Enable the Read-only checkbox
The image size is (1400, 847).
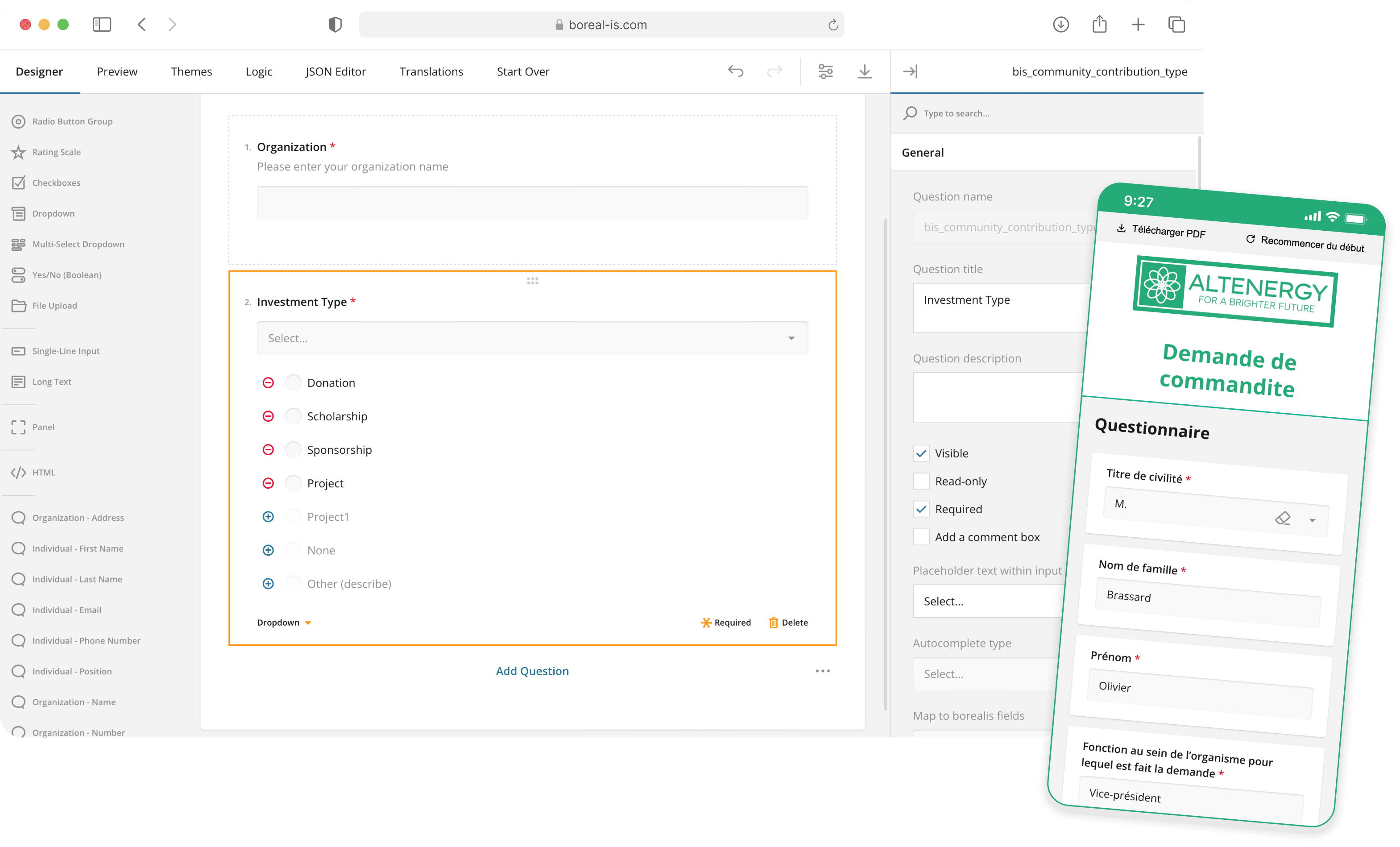pos(921,481)
